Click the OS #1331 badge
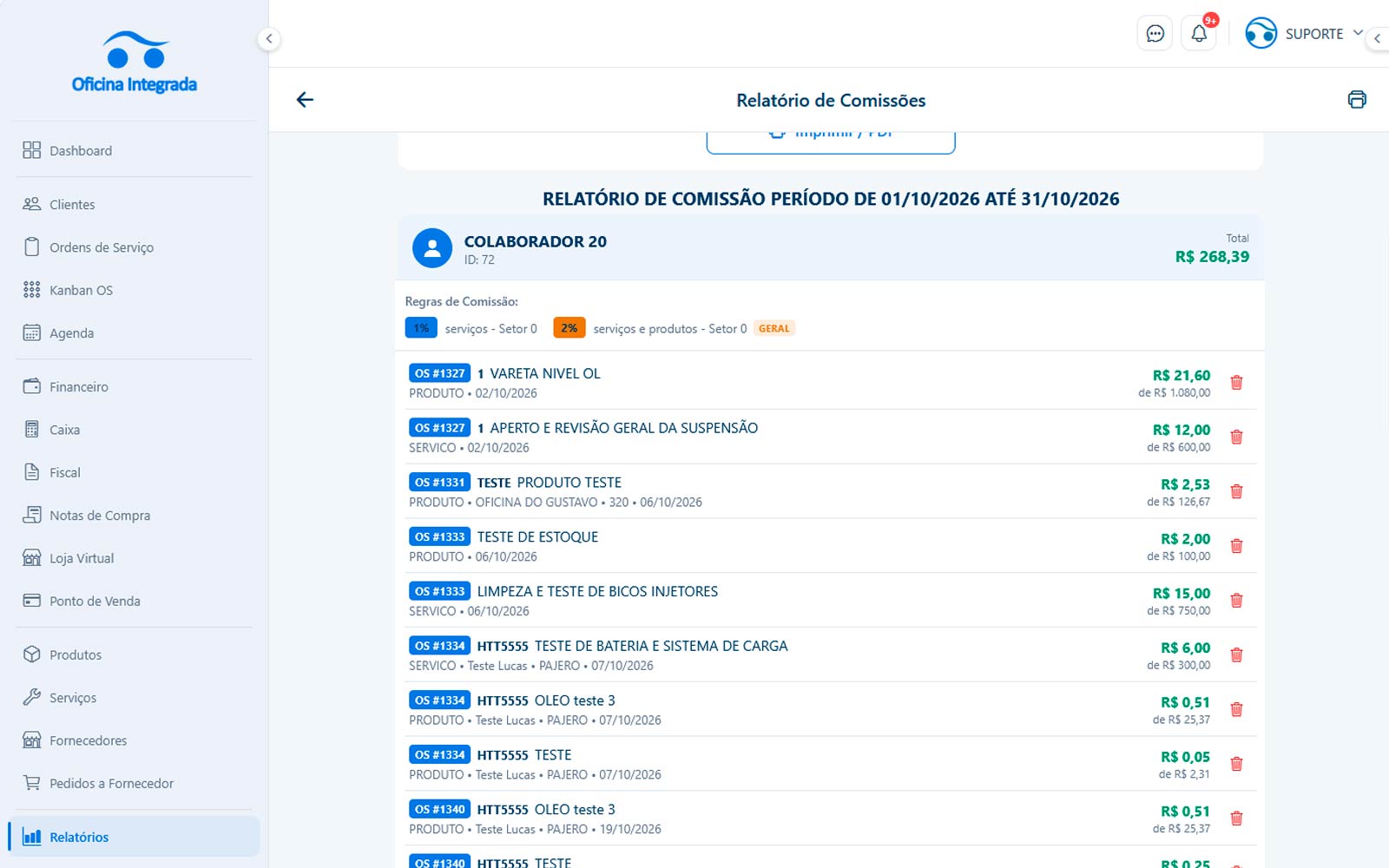 [x=439, y=482]
